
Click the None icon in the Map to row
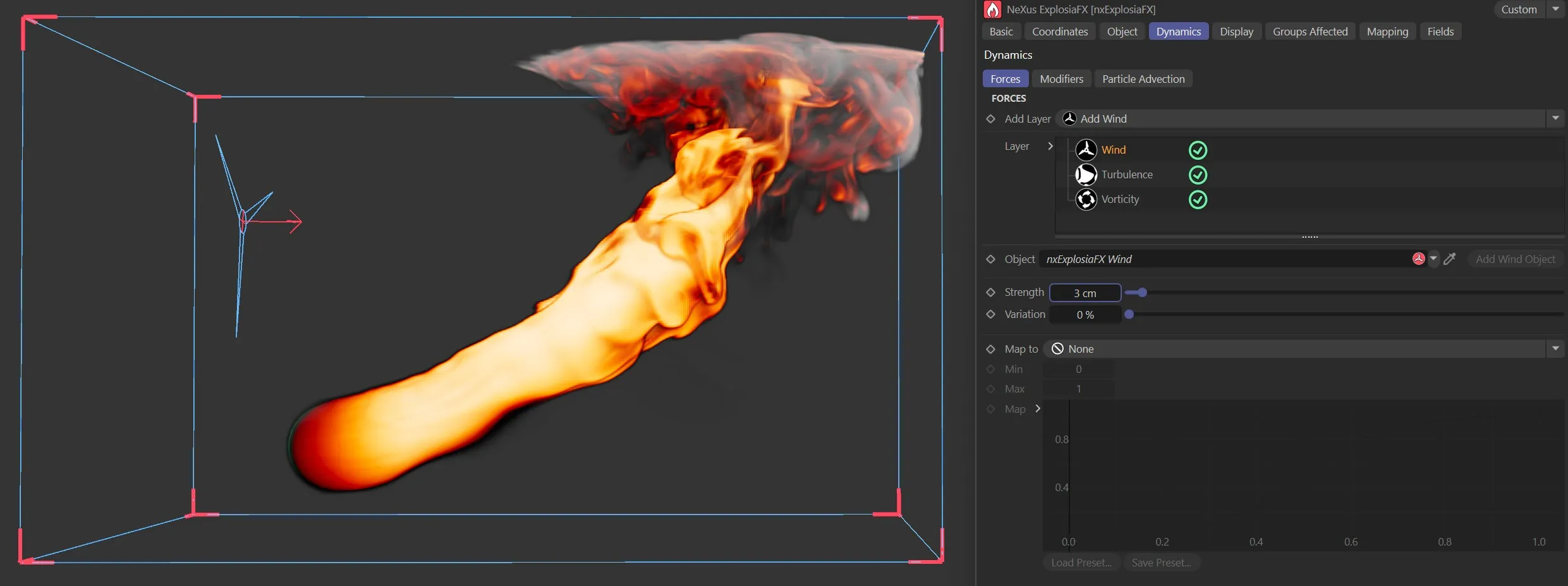click(x=1057, y=348)
